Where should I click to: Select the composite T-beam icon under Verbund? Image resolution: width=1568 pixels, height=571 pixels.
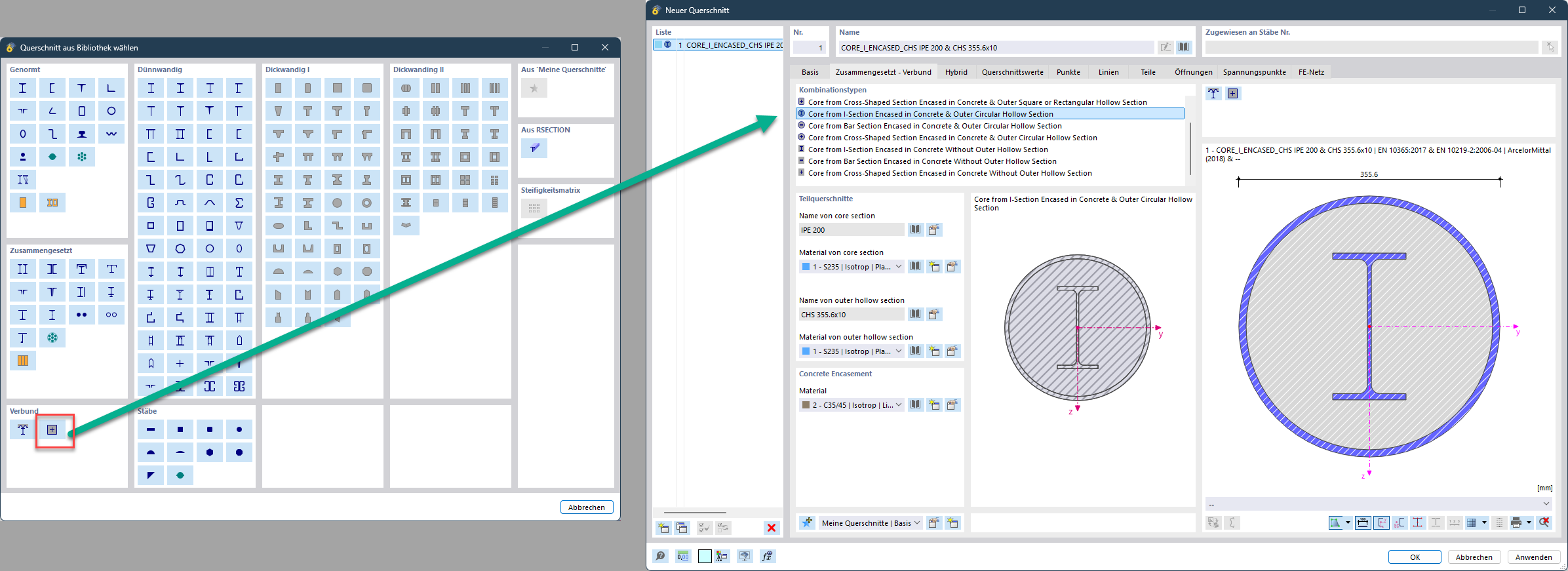pos(23,430)
